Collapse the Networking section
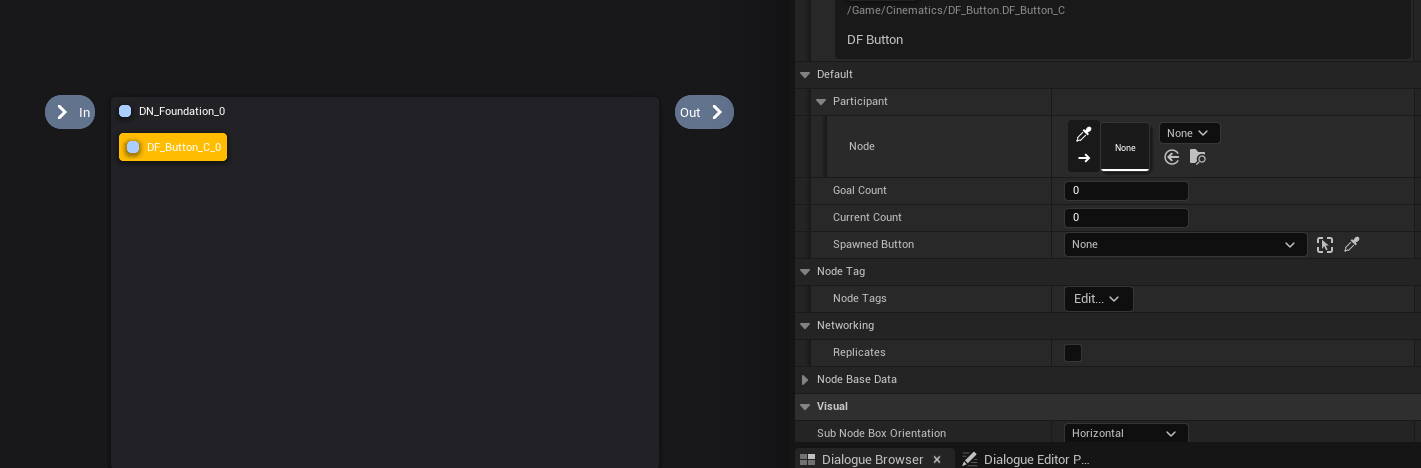This screenshot has height=468, width=1421. [x=805, y=326]
